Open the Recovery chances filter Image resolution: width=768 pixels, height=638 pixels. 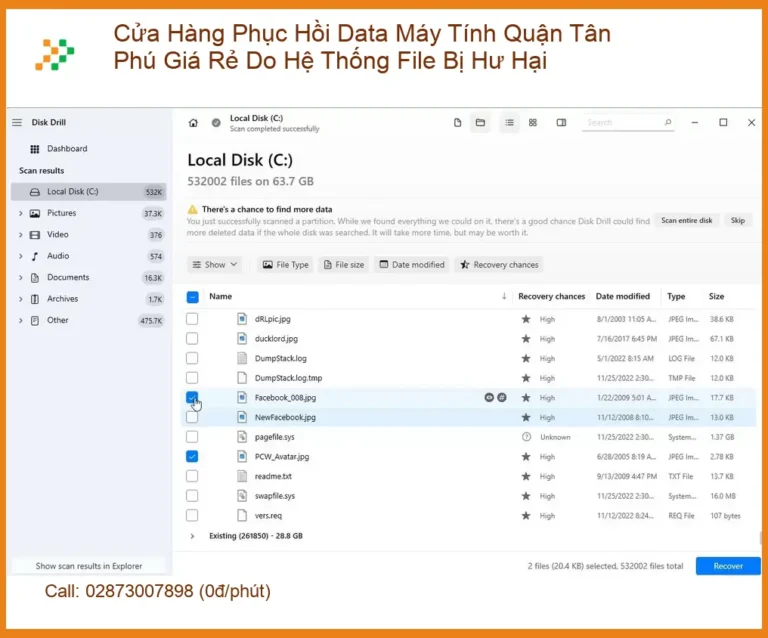click(x=499, y=265)
